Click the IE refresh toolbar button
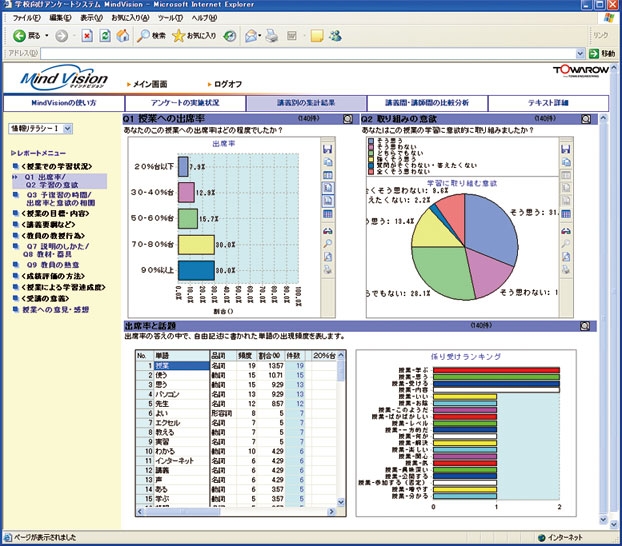622x546 pixels. (105, 36)
